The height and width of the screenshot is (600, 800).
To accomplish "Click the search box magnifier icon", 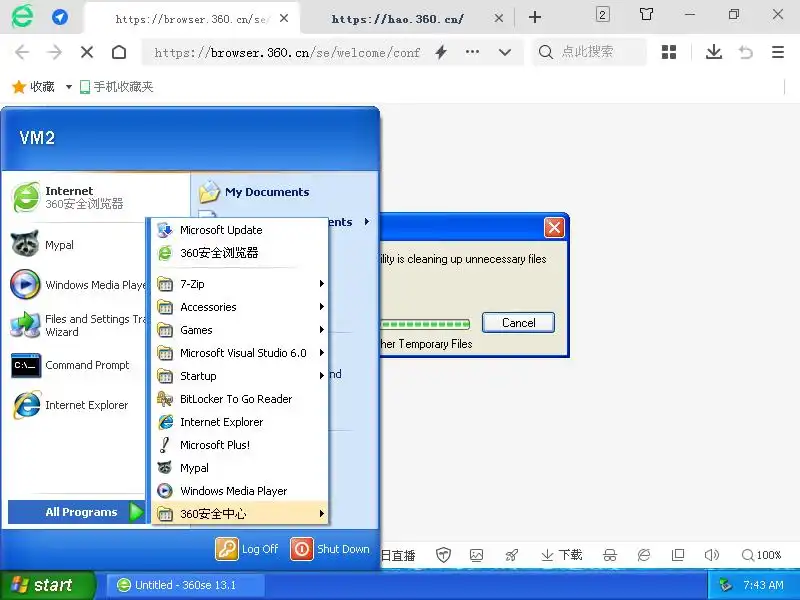I will [545, 52].
